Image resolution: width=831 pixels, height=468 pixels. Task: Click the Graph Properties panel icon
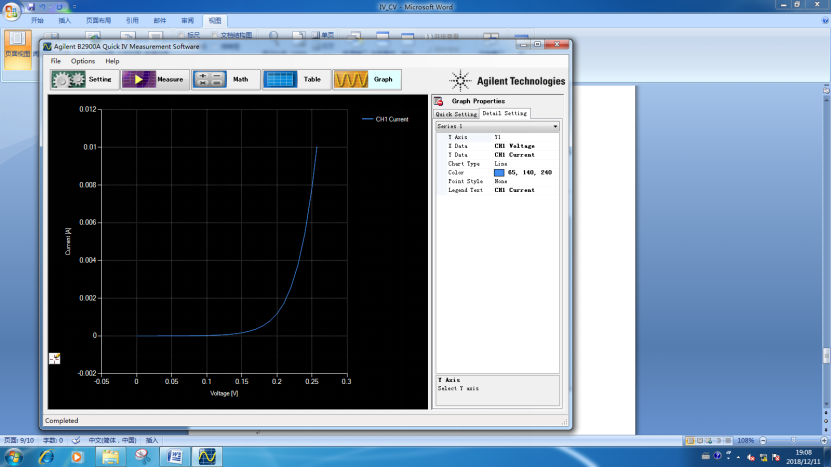click(x=439, y=101)
